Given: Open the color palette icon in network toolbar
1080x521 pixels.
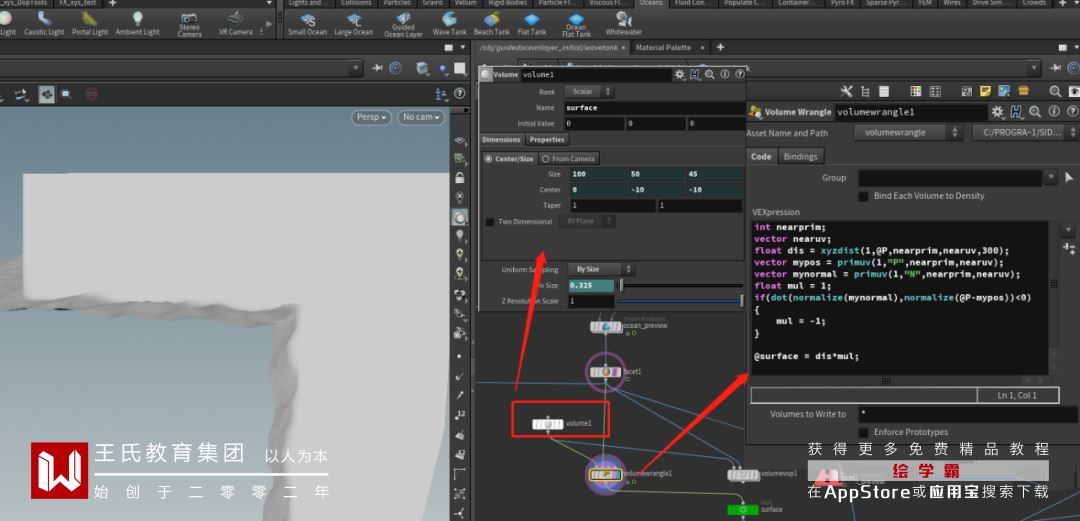Looking at the screenshot, I should (x=915, y=91).
